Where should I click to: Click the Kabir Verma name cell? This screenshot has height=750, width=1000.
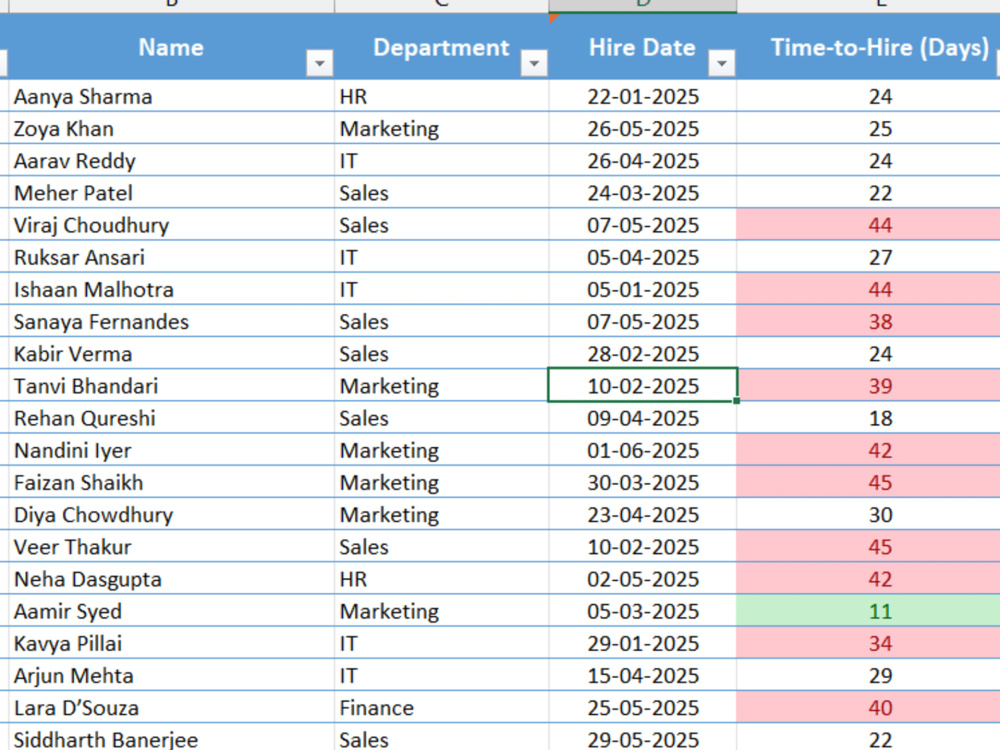click(x=171, y=353)
